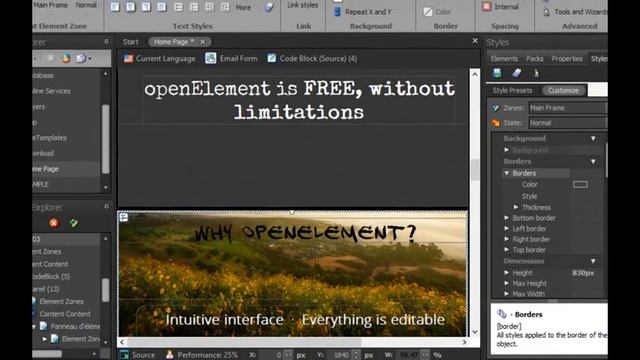Viewport: 640px width, 360px height.
Task: Click the save icon in Styles panel toolbar
Action: (x=497, y=73)
